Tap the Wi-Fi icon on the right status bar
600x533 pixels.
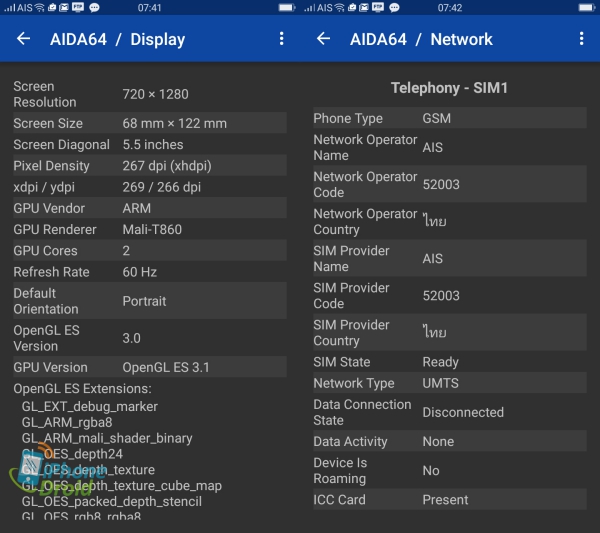coord(339,8)
